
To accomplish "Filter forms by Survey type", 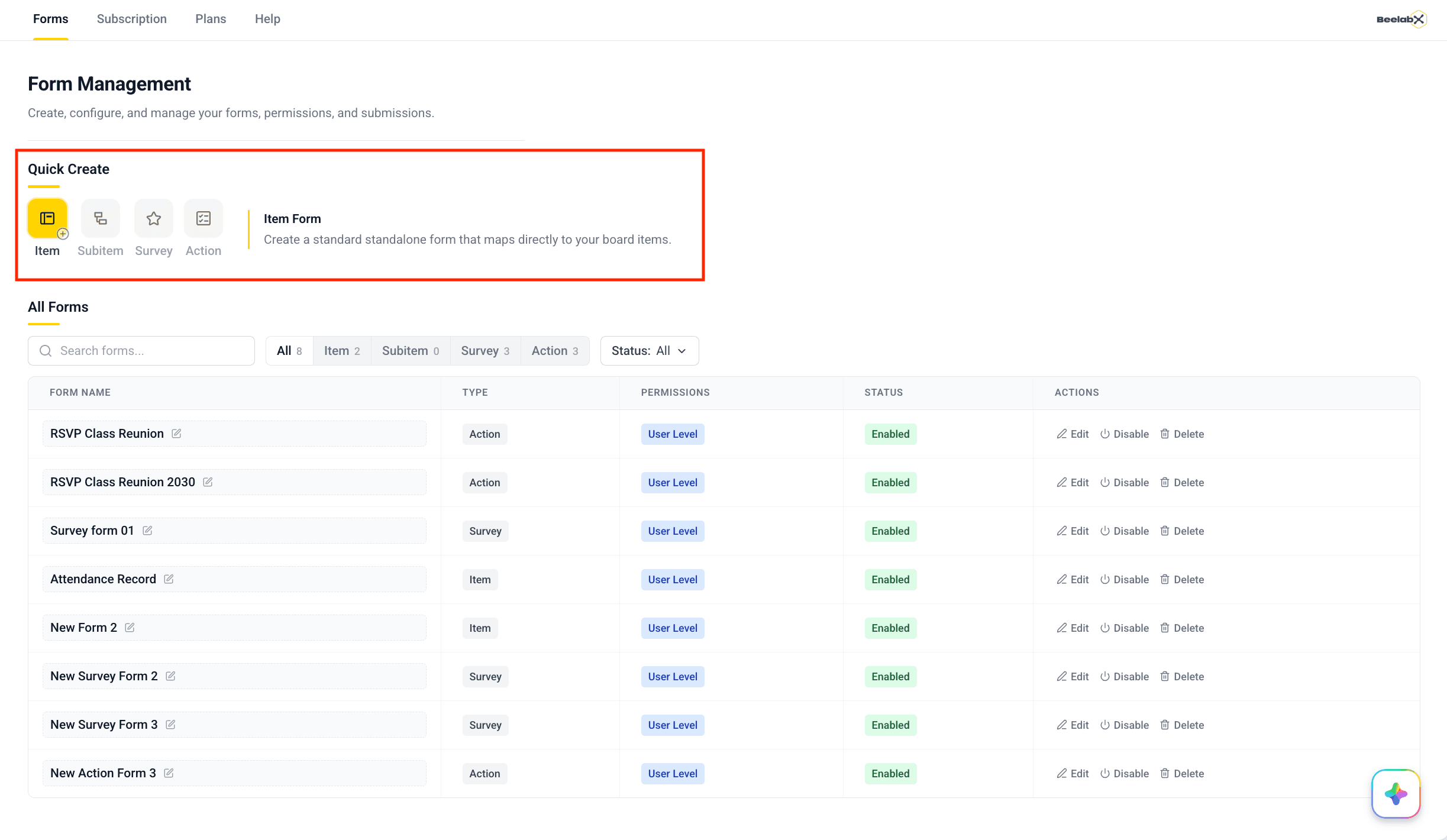I will pos(485,351).
